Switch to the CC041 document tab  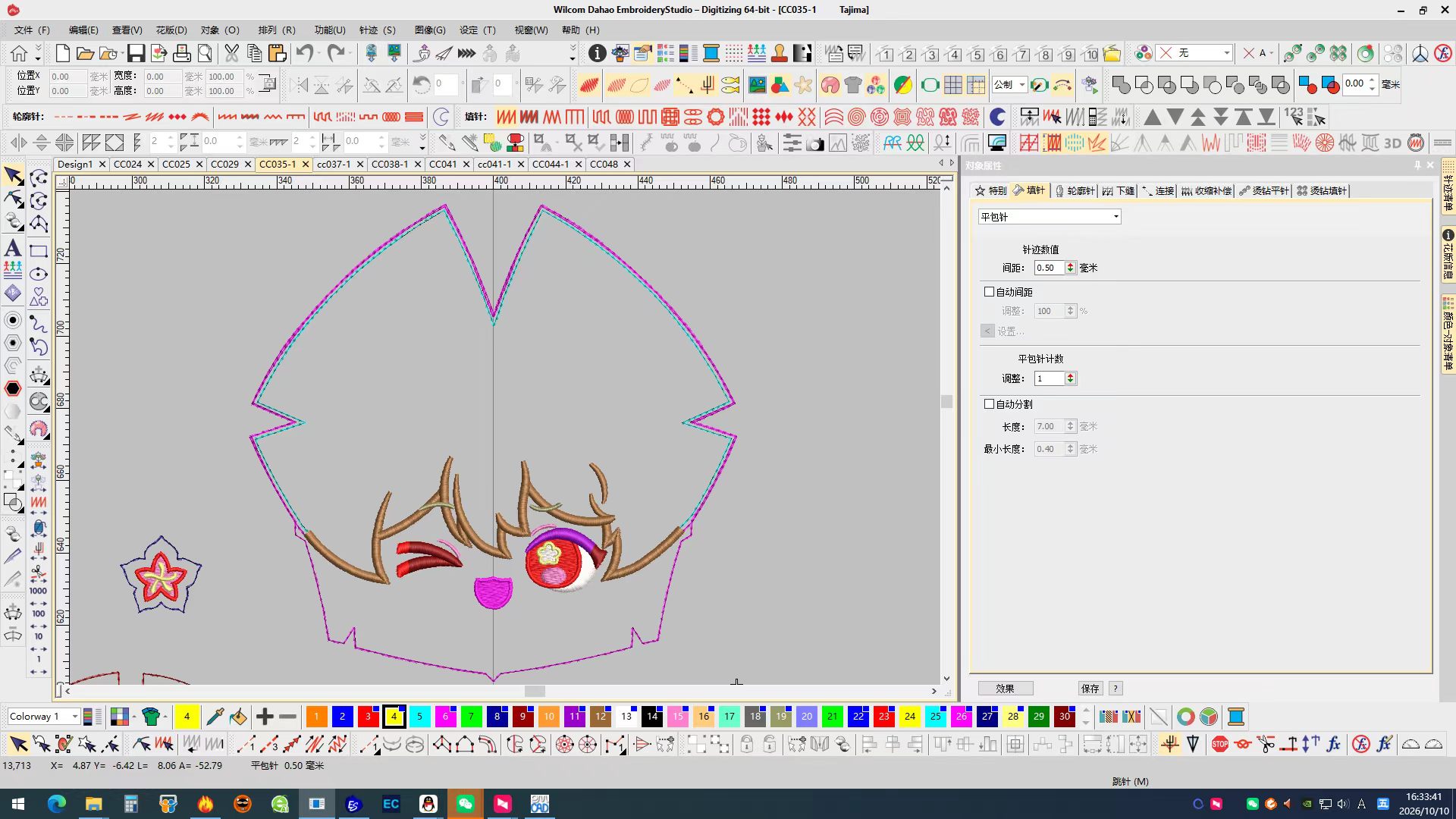coord(443,164)
